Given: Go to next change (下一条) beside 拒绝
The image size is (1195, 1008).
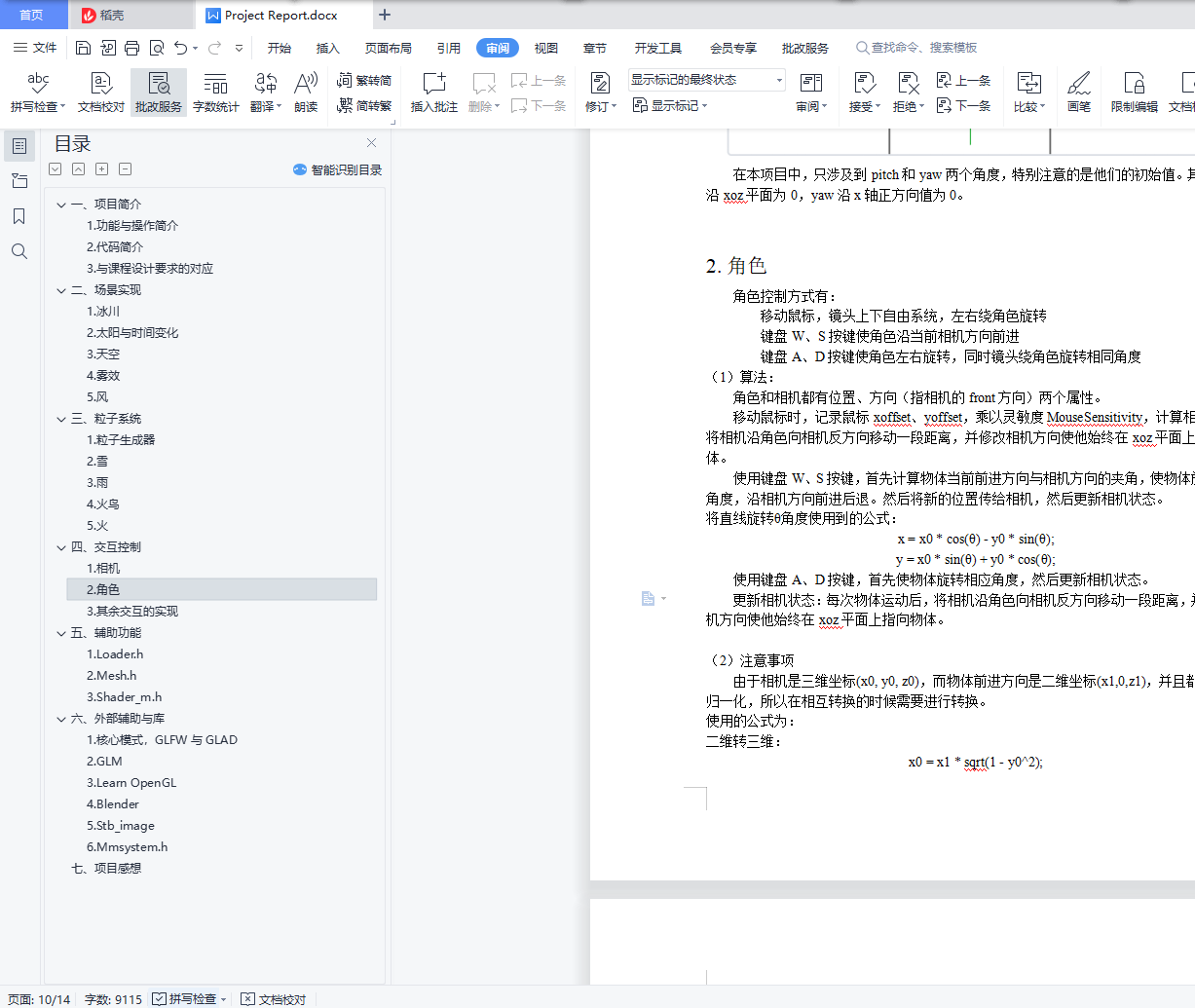Looking at the screenshot, I should pos(963,105).
